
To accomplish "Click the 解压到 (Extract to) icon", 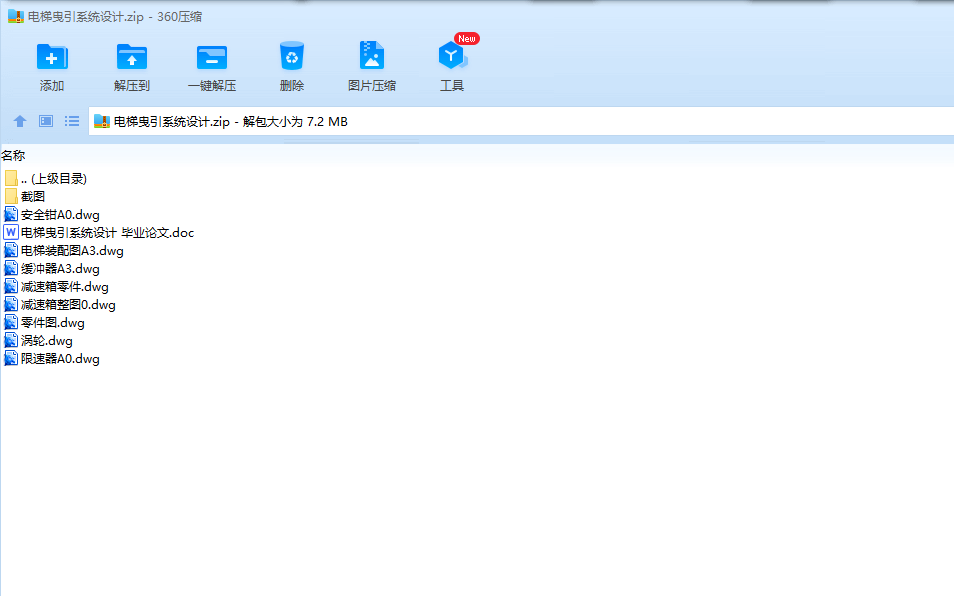I will (x=131, y=57).
